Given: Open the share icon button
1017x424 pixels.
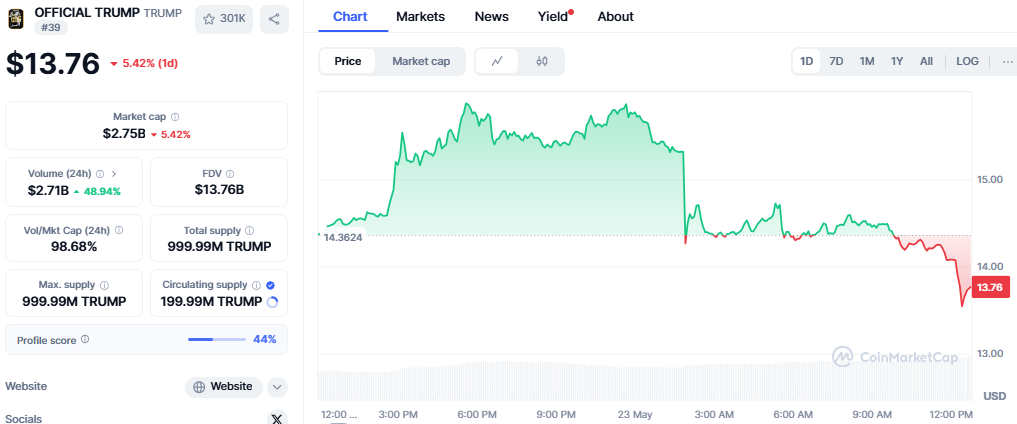Looking at the screenshot, I should (274, 19).
